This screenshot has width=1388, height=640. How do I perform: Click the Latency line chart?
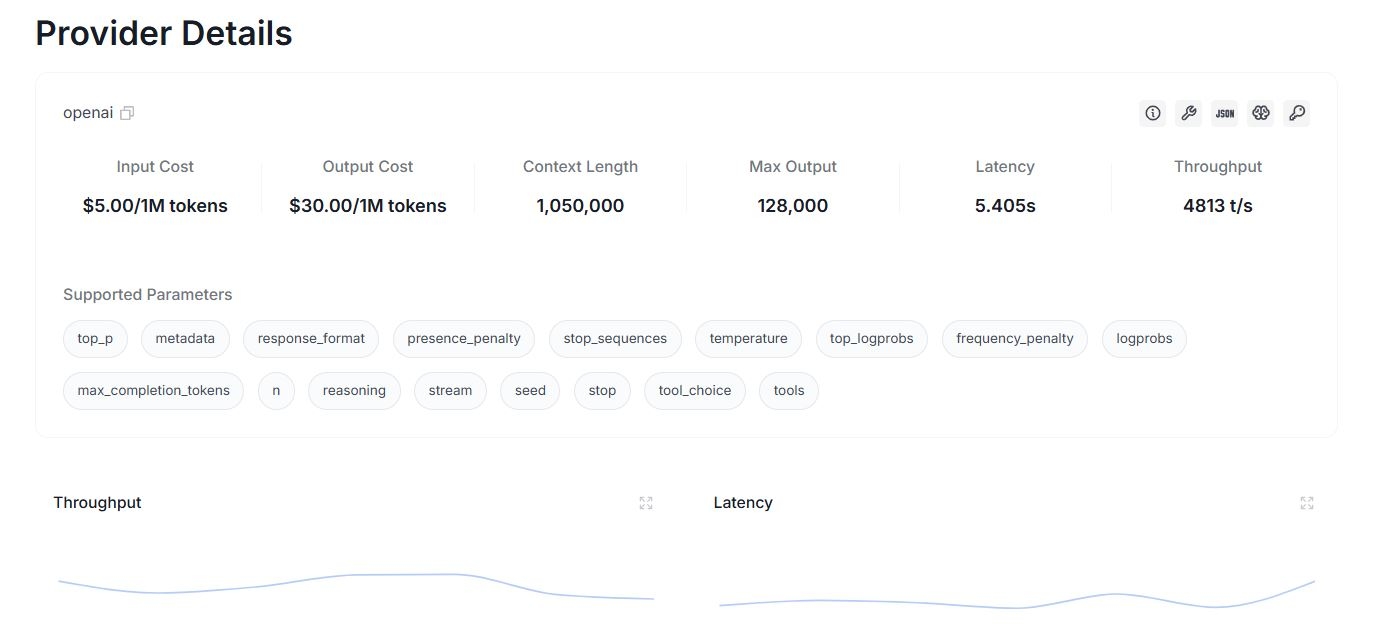[1017, 595]
